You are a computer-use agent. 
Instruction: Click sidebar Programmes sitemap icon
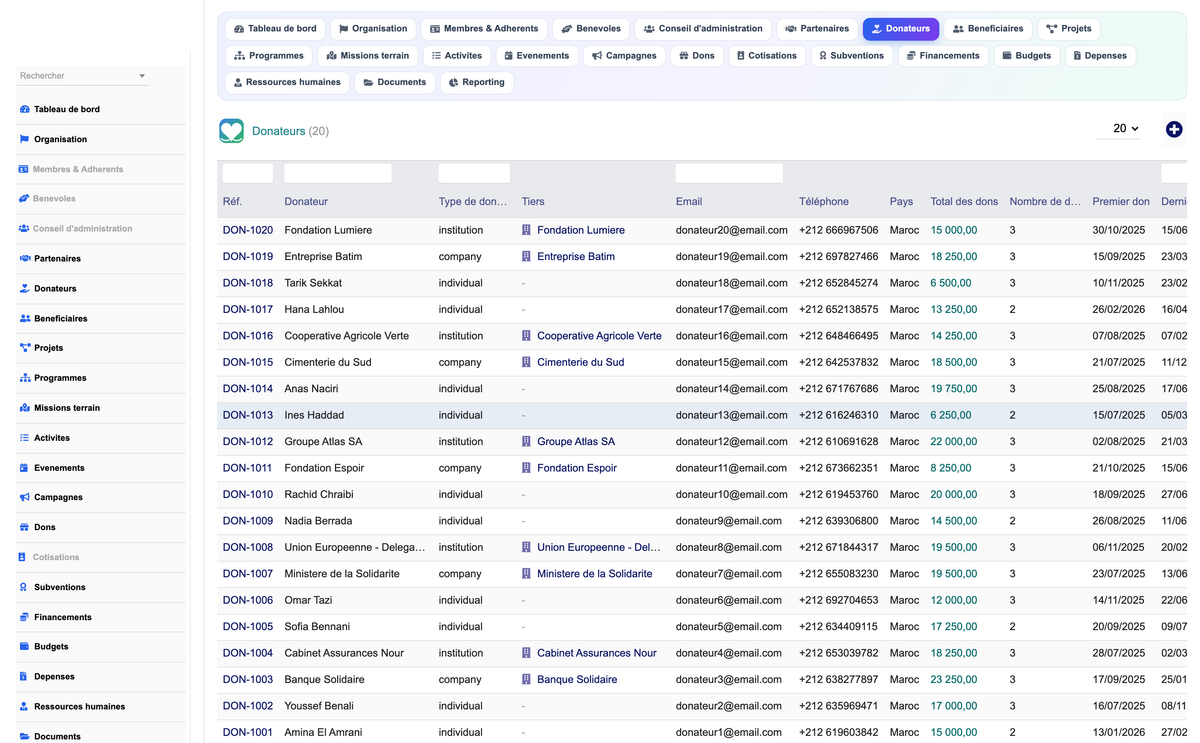pyautogui.click(x=24, y=378)
